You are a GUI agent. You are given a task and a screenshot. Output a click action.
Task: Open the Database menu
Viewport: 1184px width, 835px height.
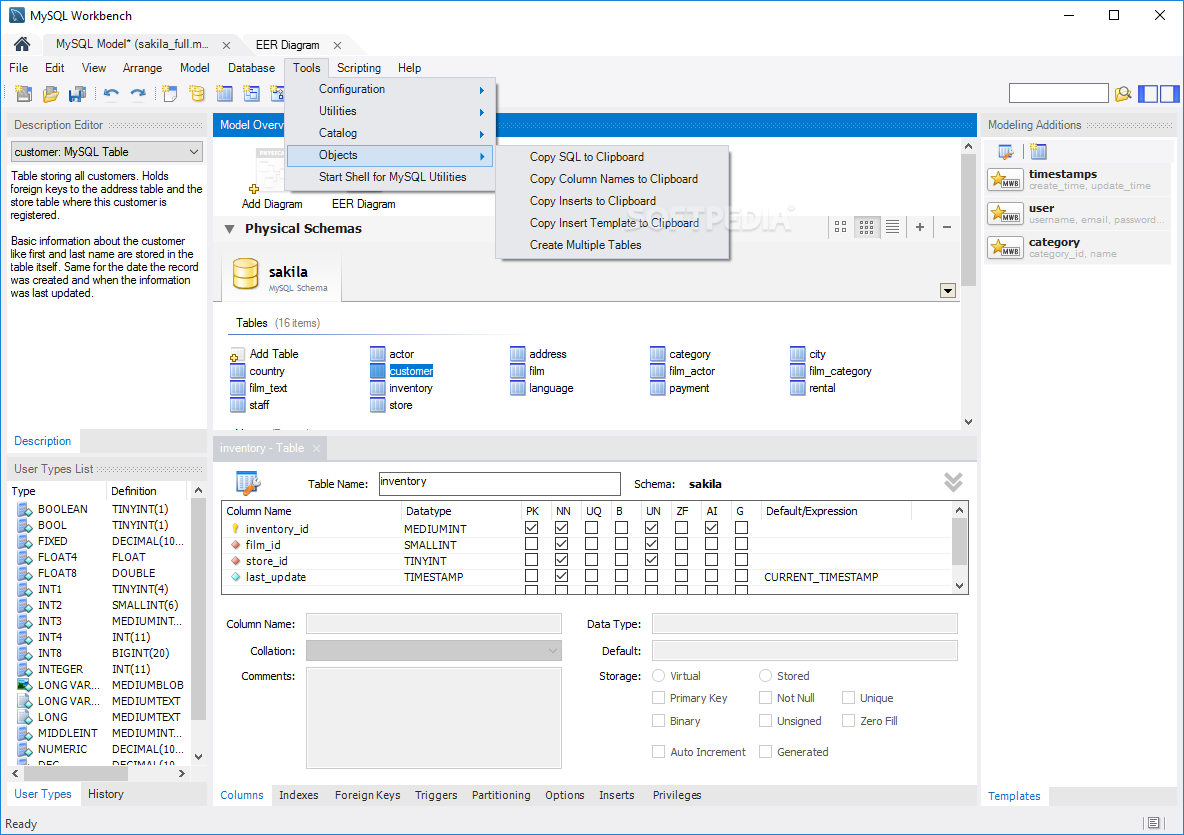251,68
